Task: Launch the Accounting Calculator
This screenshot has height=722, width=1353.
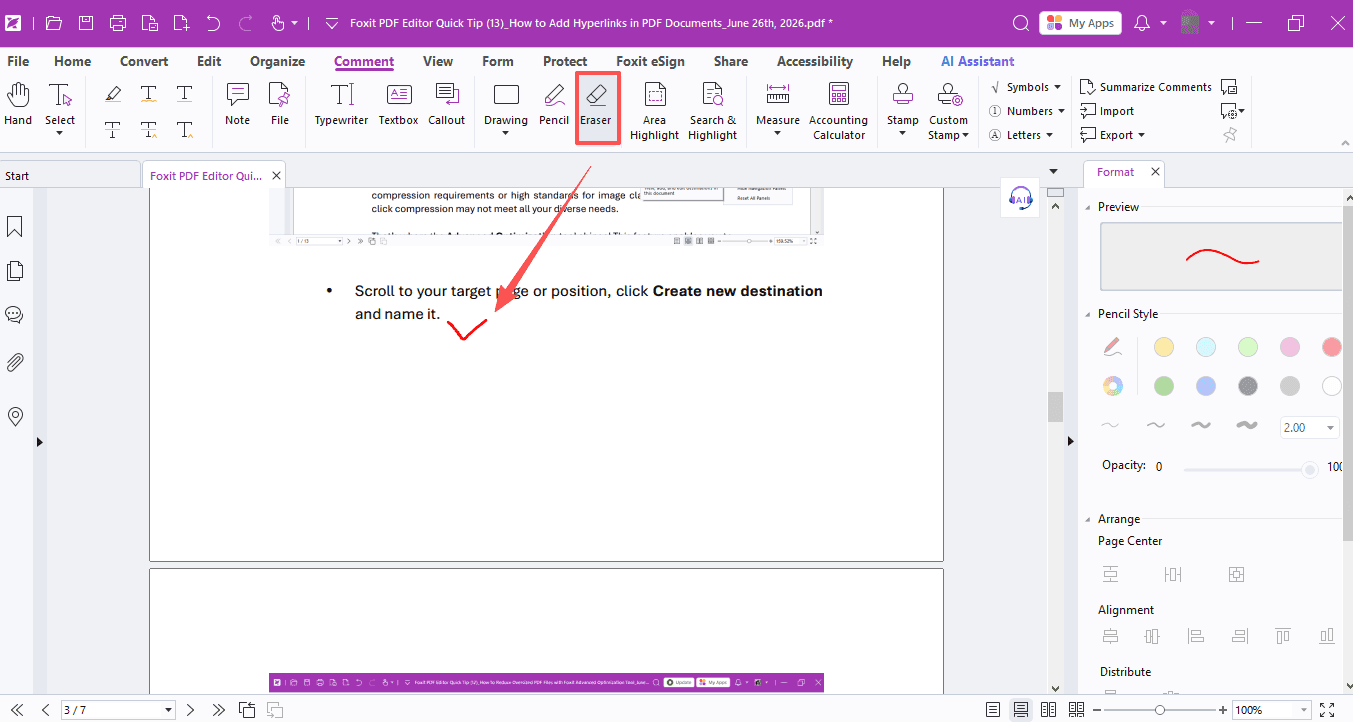Action: (x=838, y=111)
